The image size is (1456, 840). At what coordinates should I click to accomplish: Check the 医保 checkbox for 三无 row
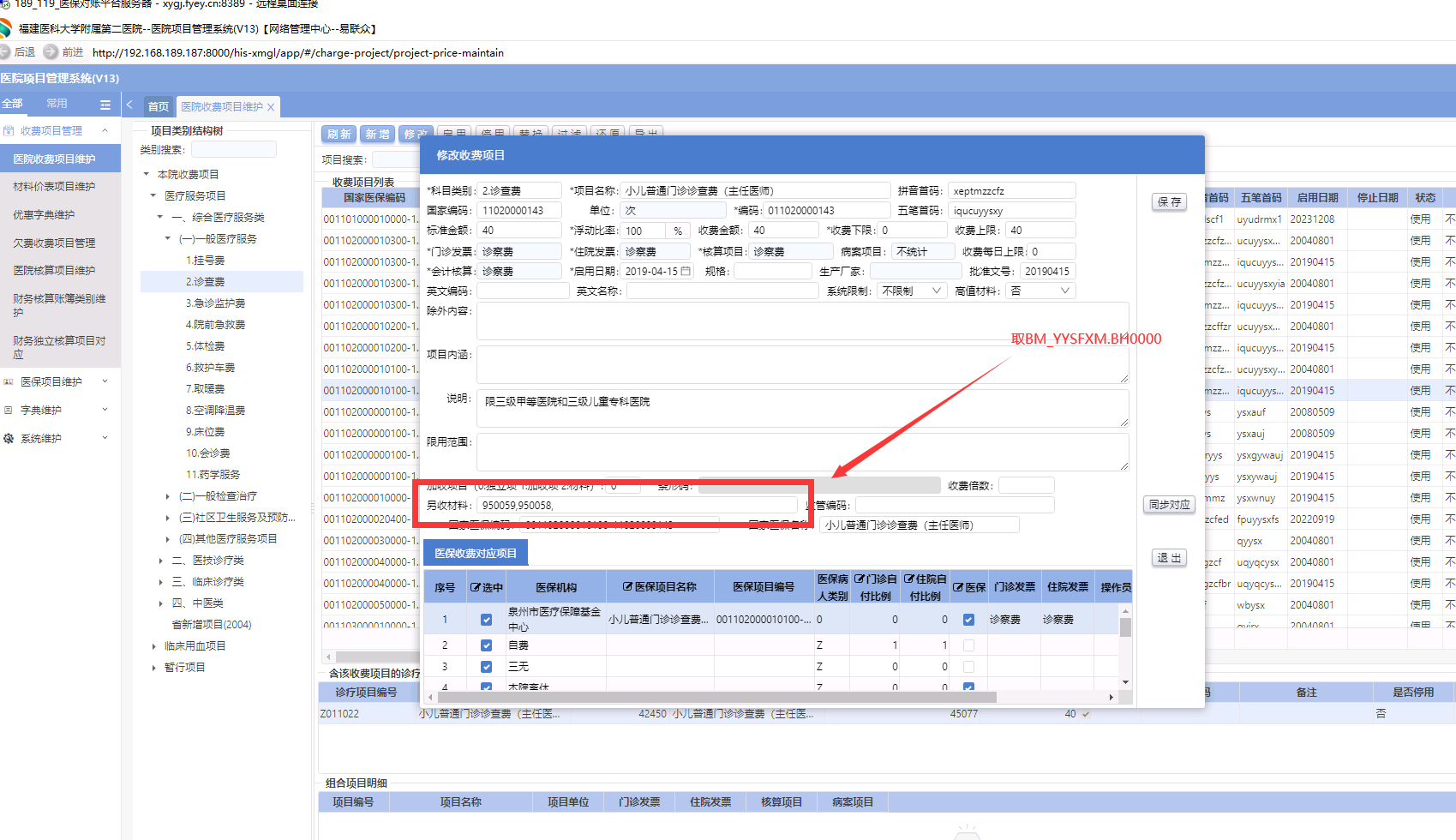(968, 667)
